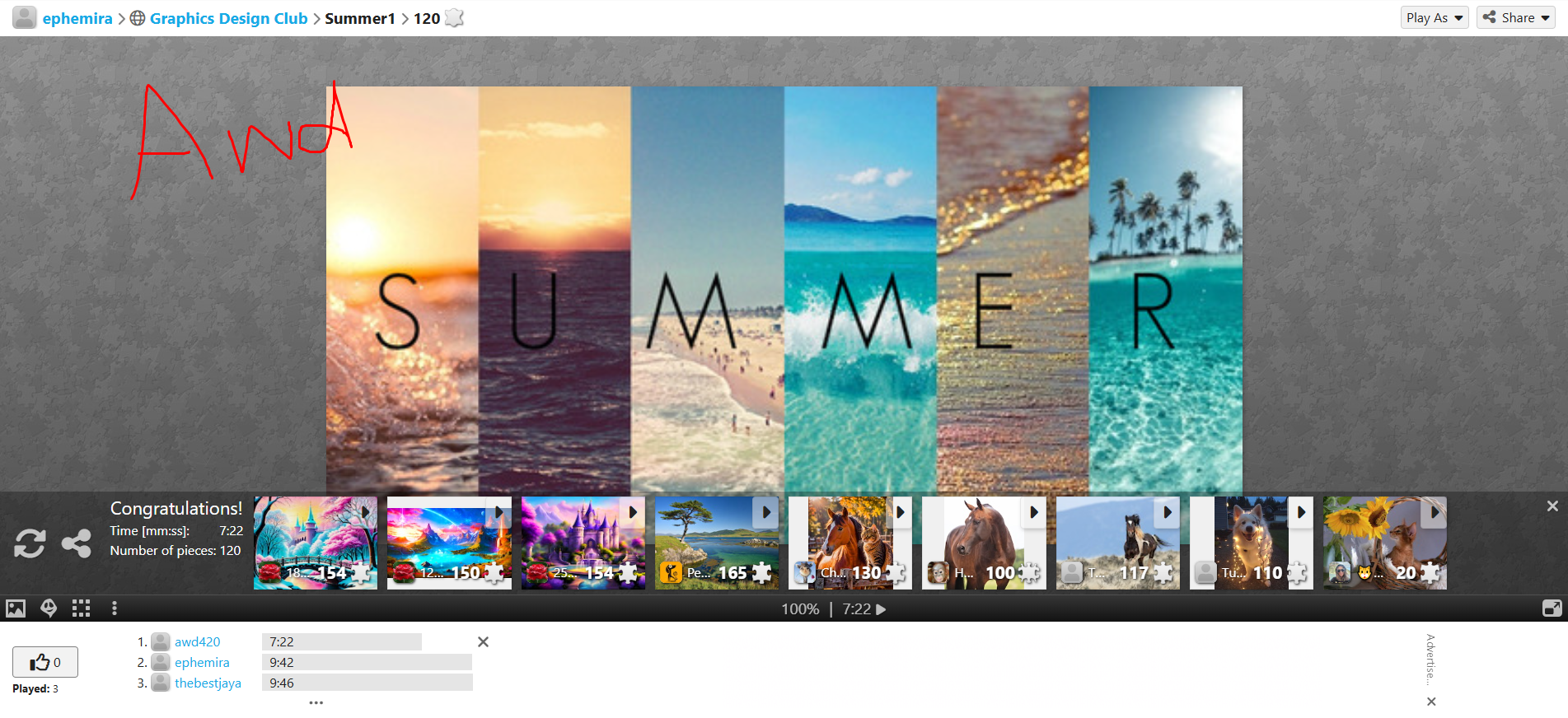
Task: Click the awd420 7:22 time bar
Action: click(x=342, y=641)
